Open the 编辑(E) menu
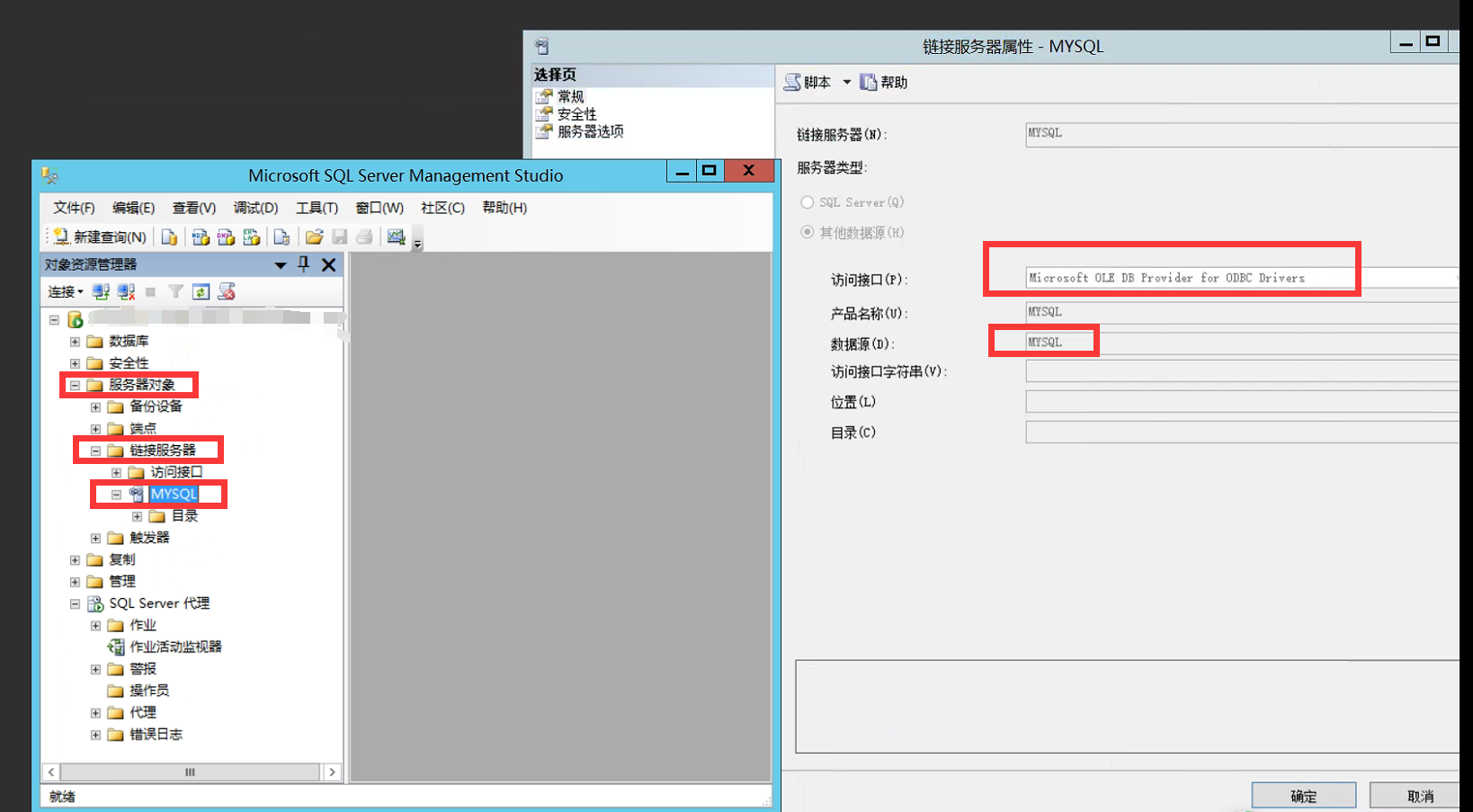 point(133,208)
